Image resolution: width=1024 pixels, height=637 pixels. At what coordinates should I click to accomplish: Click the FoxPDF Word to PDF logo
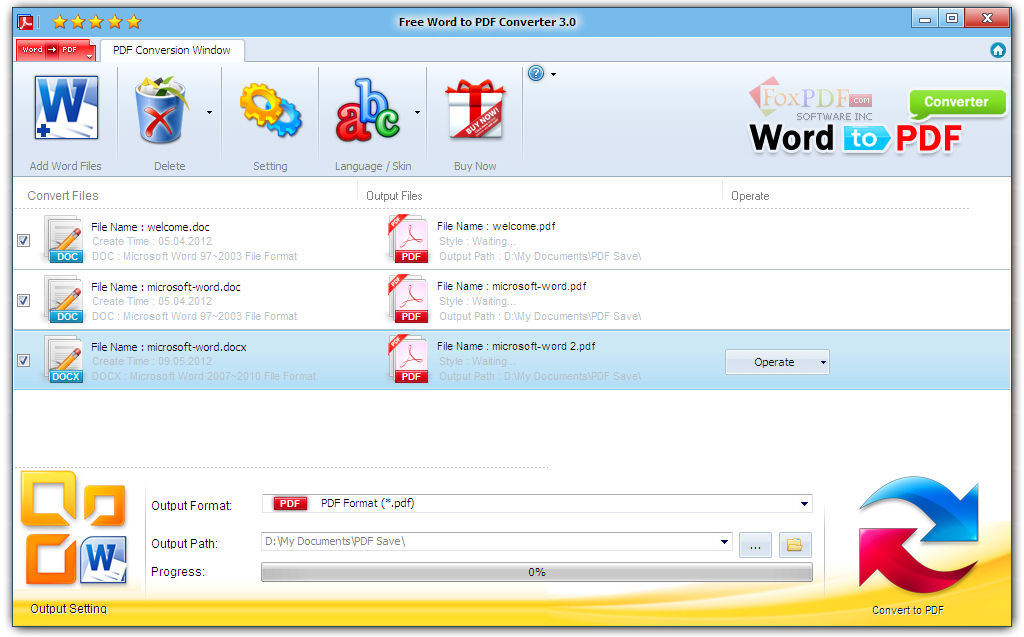[856, 118]
